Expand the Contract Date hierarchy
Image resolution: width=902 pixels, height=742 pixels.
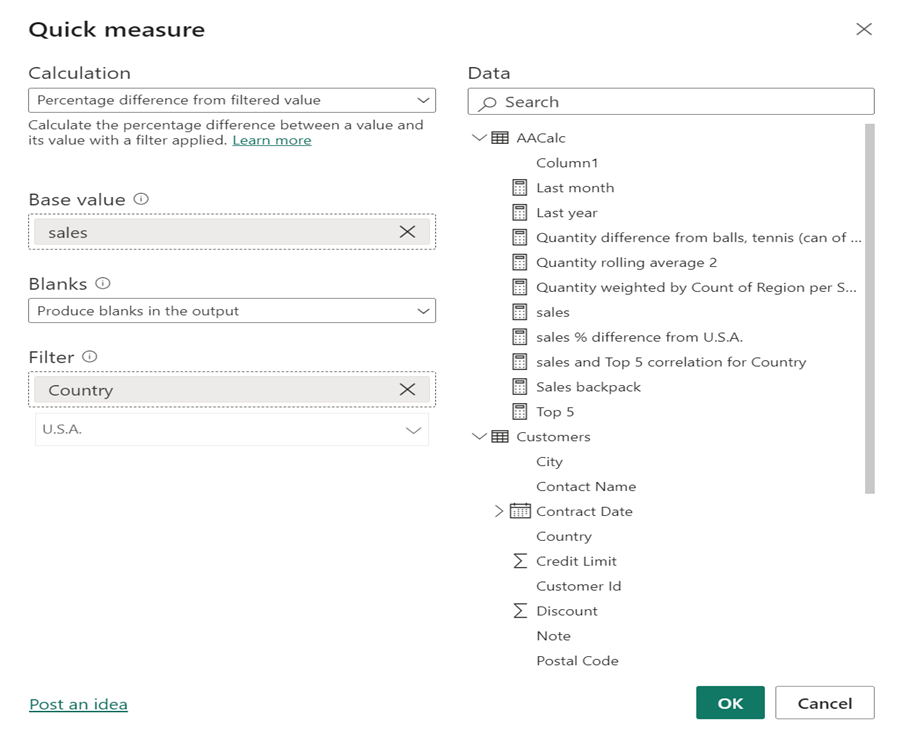coord(499,511)
